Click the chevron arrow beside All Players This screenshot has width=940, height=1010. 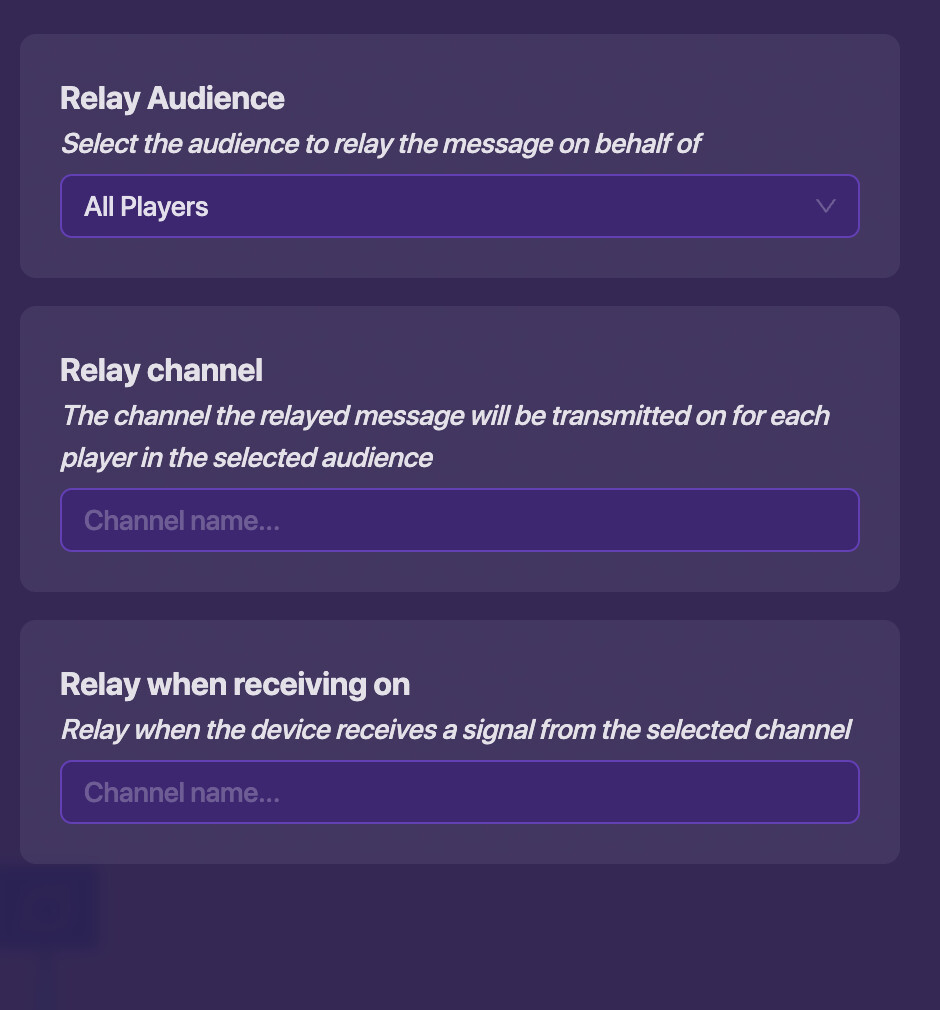point(825,206)
